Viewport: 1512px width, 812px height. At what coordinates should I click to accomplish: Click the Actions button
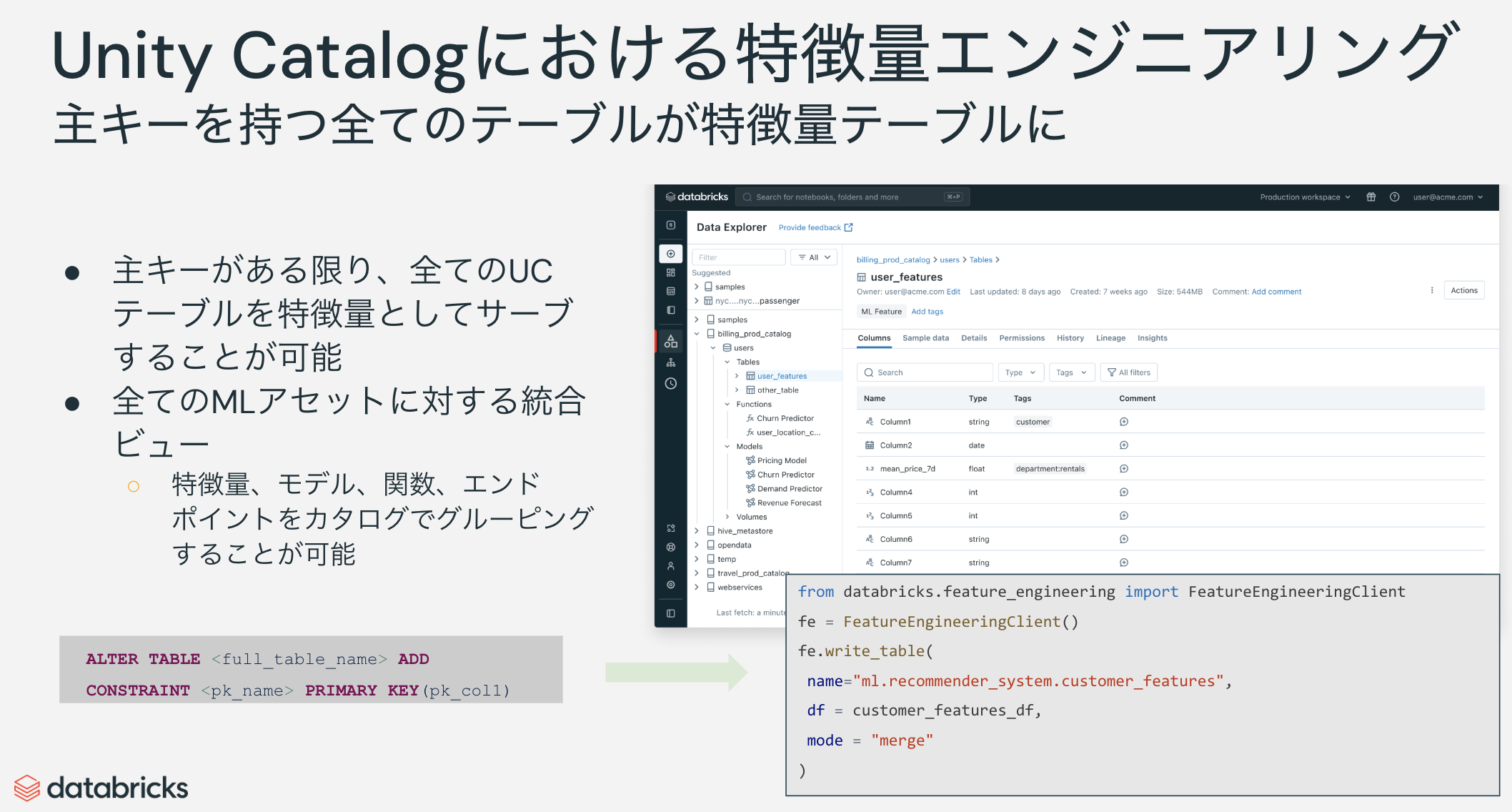(1463, 290)
